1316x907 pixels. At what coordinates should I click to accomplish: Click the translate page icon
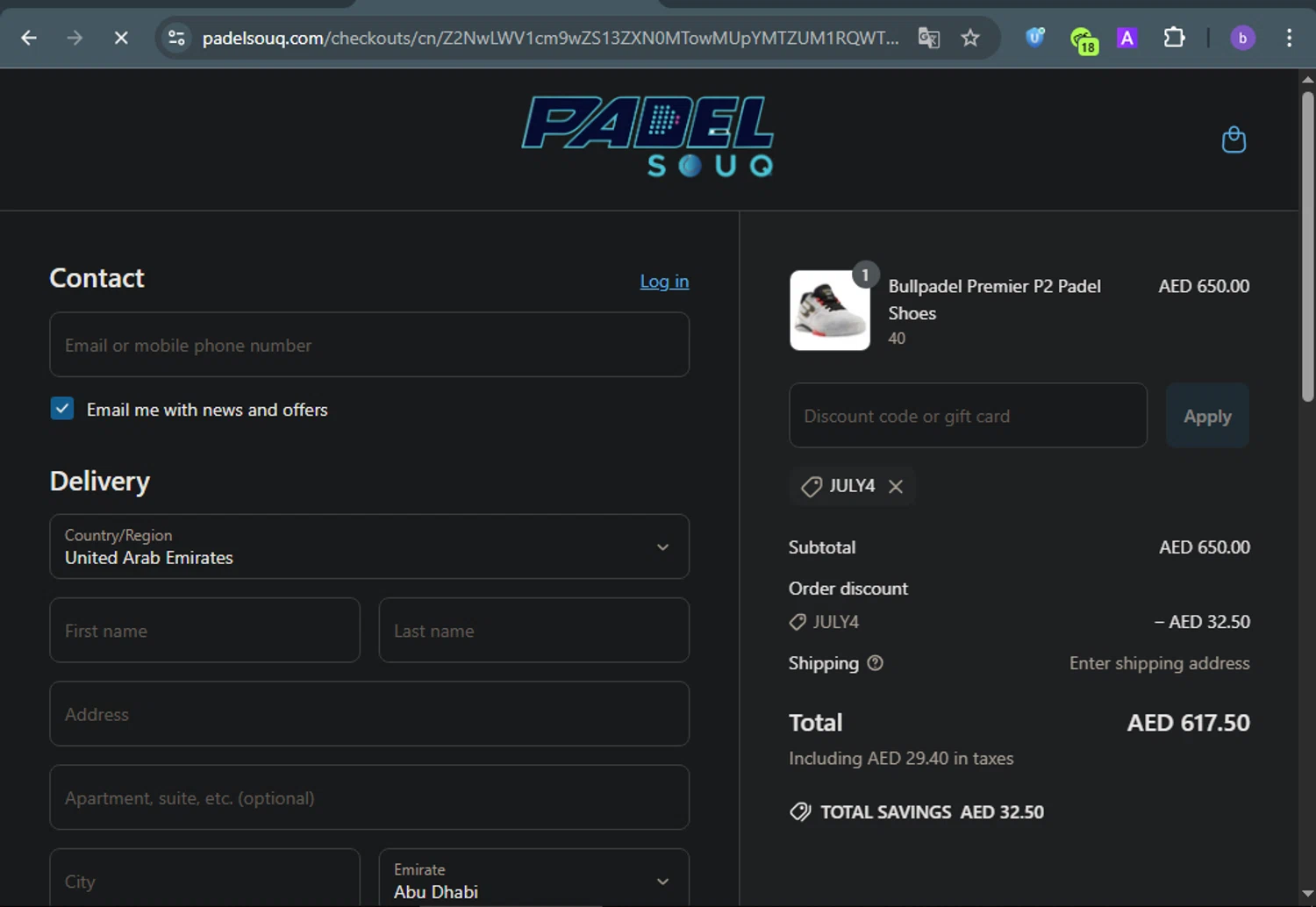[928, 38]
